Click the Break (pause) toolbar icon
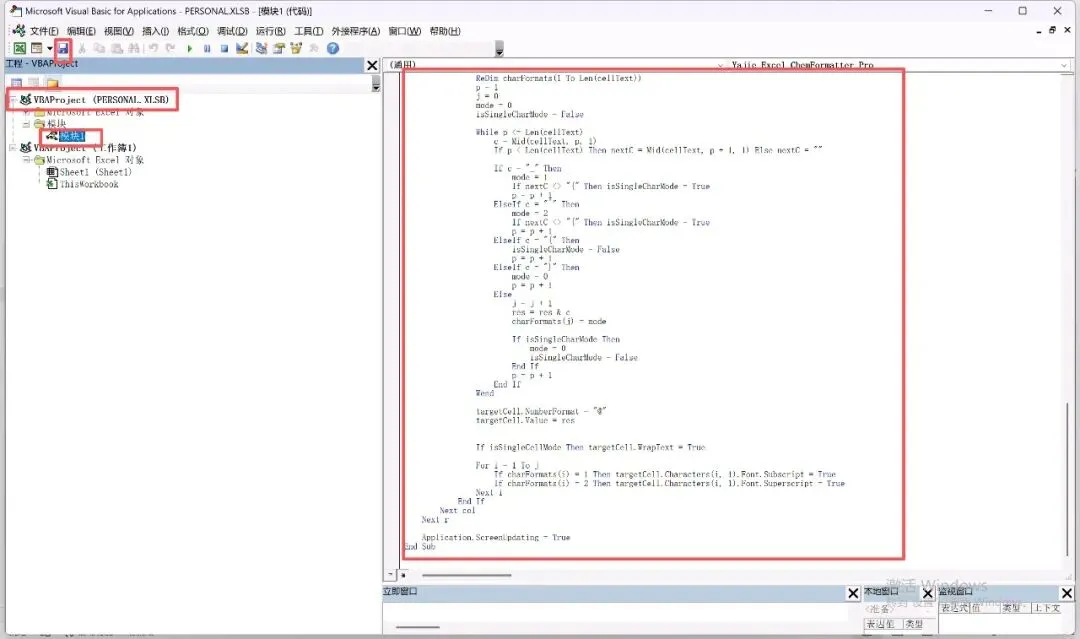This screenshot has height=639, width=1080. click(207, 48)
